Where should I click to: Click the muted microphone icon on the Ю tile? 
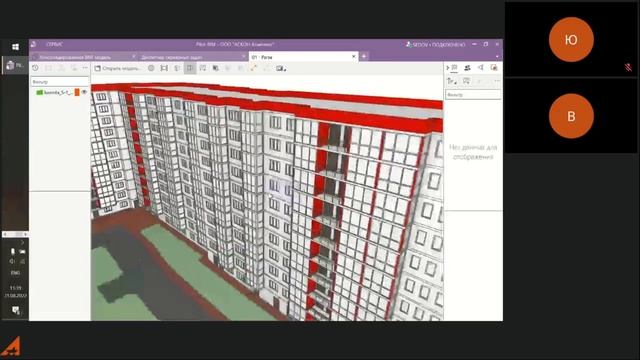click(629, 67)
